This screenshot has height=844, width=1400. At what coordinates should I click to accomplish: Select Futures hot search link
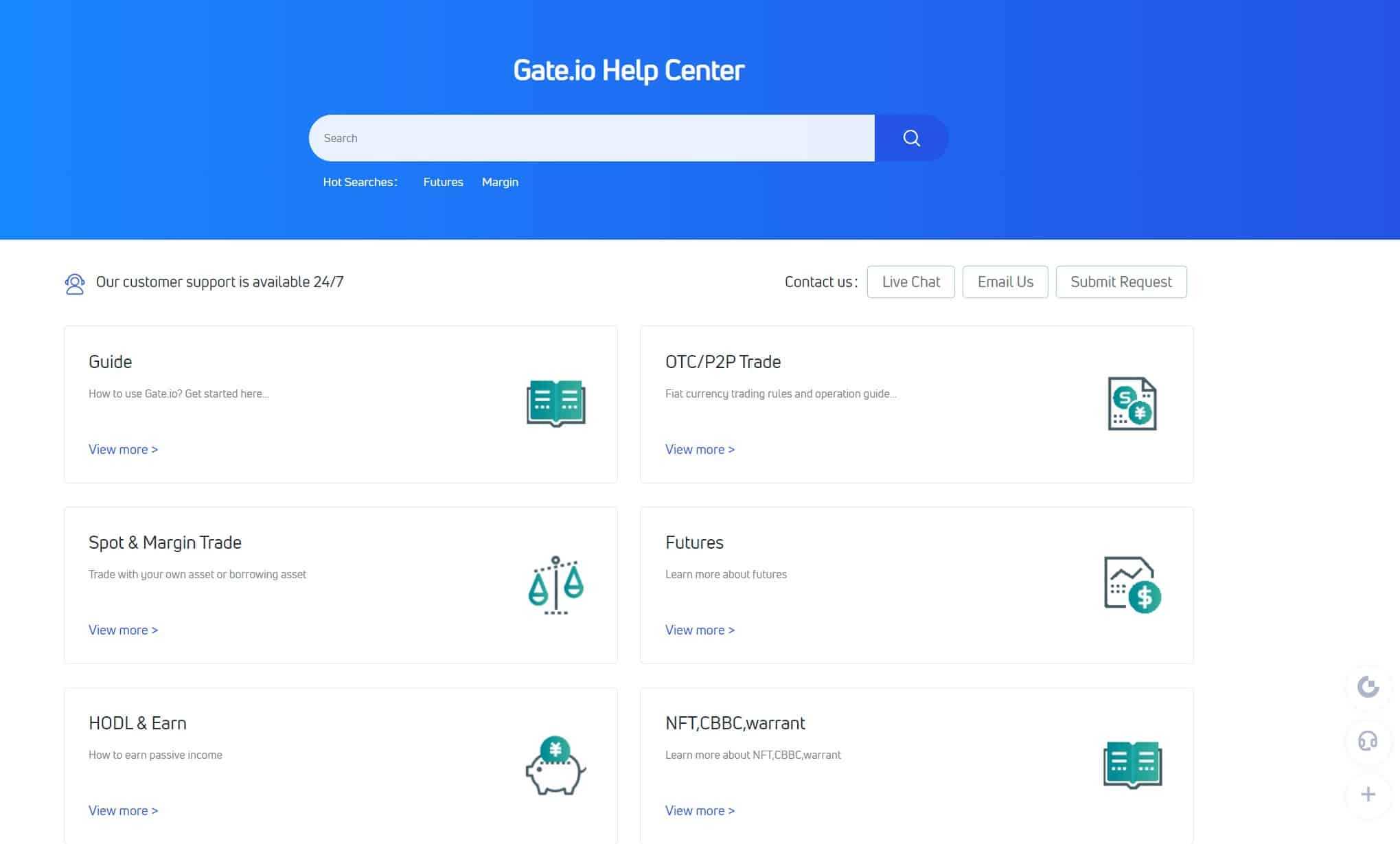(442, 181)
